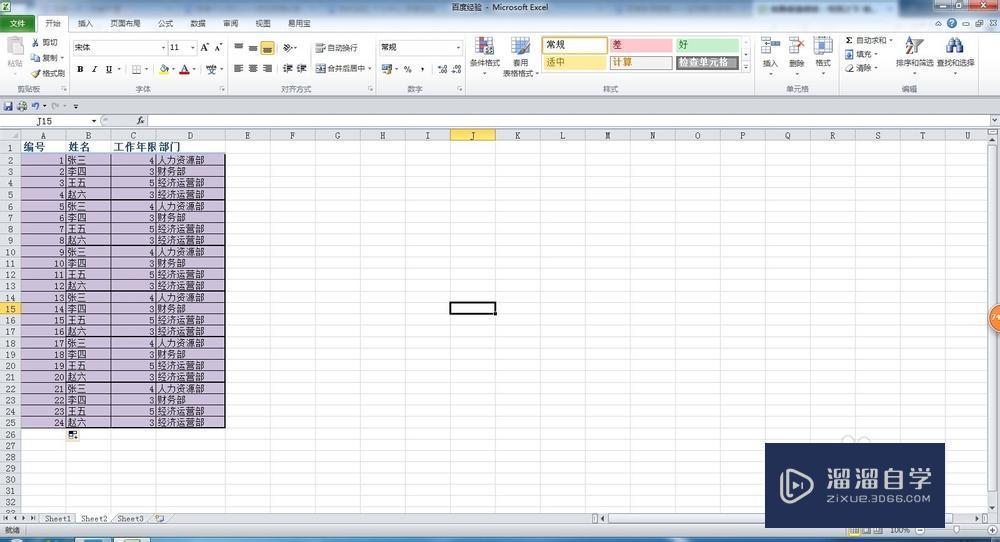Apply percent style icon
Viewport: 1000px width, 542px height.
point(408,69)
